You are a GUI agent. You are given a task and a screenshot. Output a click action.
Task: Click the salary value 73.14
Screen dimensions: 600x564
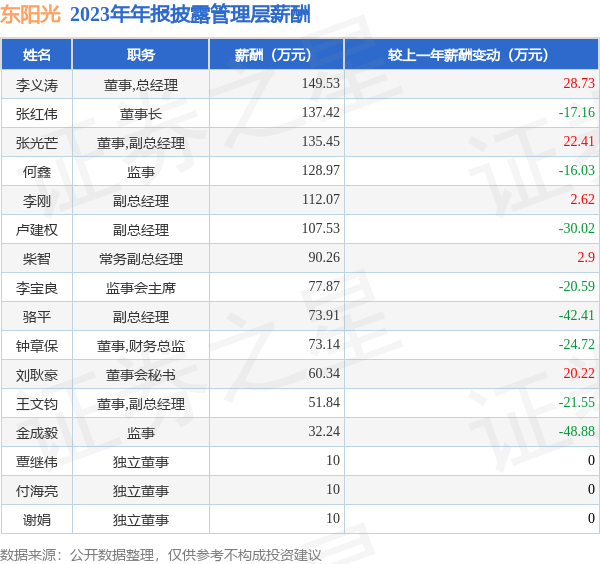point(324,344)
